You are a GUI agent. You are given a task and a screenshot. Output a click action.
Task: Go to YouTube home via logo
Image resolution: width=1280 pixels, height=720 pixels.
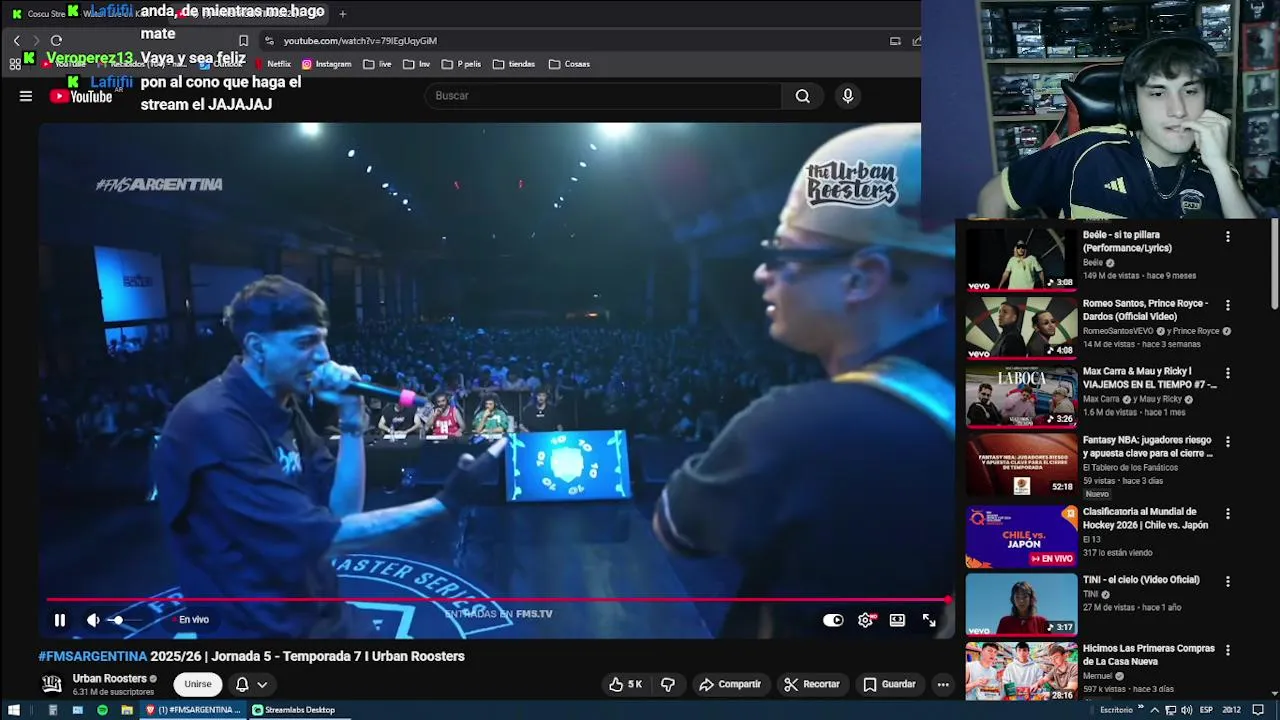(x=81, y=96)
